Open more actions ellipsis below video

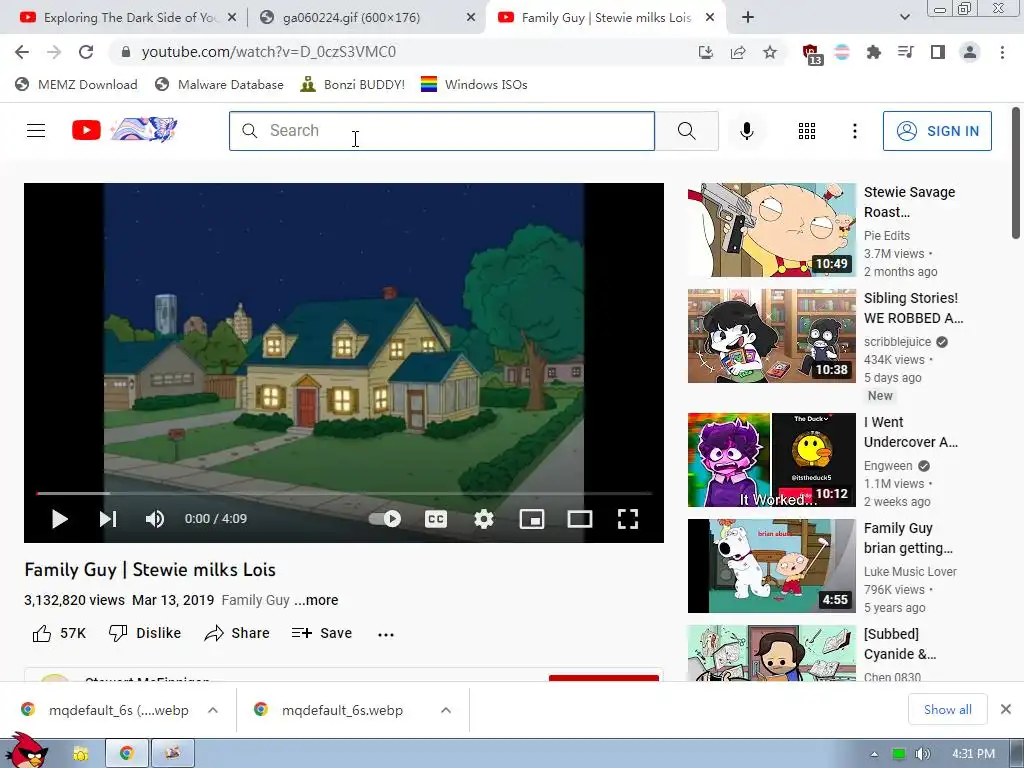point(386,634)
